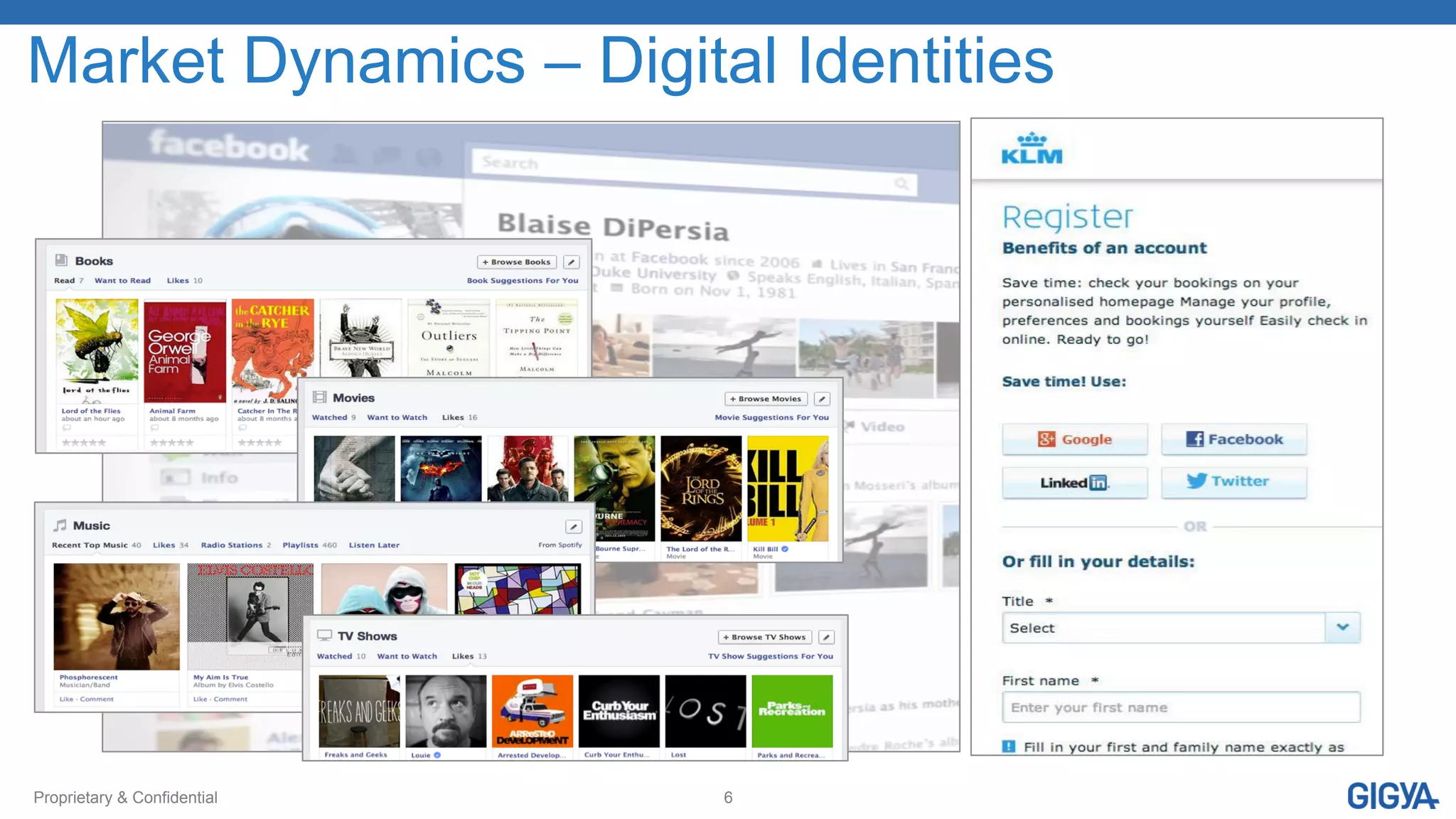Image resolution: width=1456 pixels, height=819 pixels.
Task: Click the Title dropdown chevron arrow
Action: click(x=1342, y=627)
